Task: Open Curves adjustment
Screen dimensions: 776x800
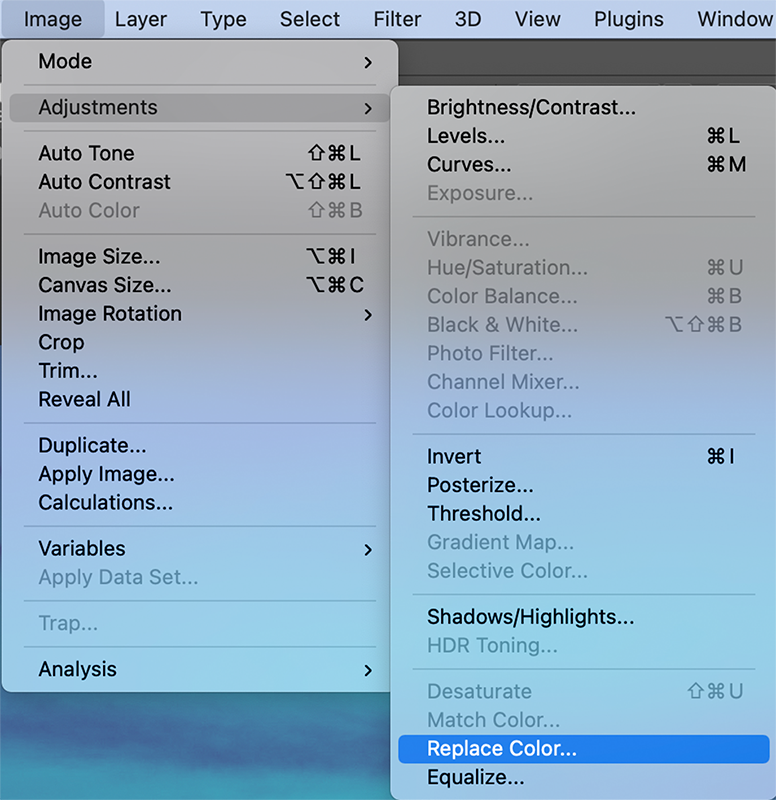Action: 469,165
